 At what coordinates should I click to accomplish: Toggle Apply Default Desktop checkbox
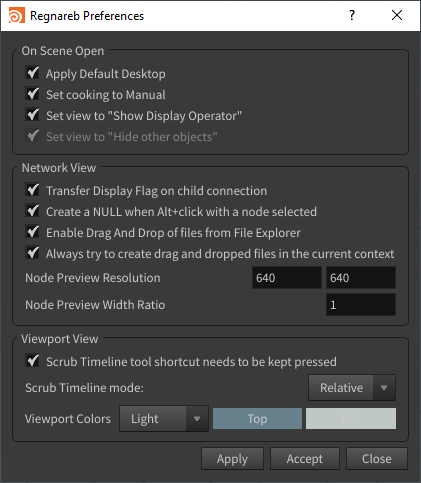coord(33,73)
